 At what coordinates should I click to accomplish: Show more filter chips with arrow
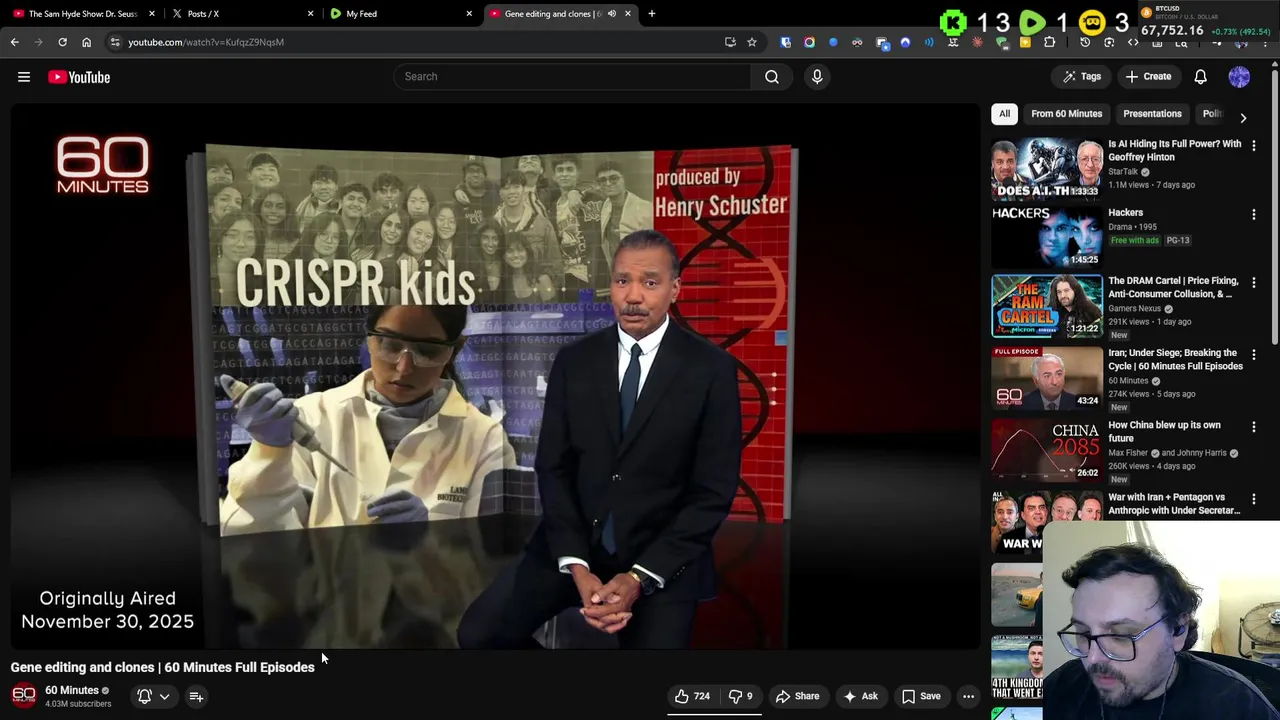pyautogui.click(x=1243, y=117)
